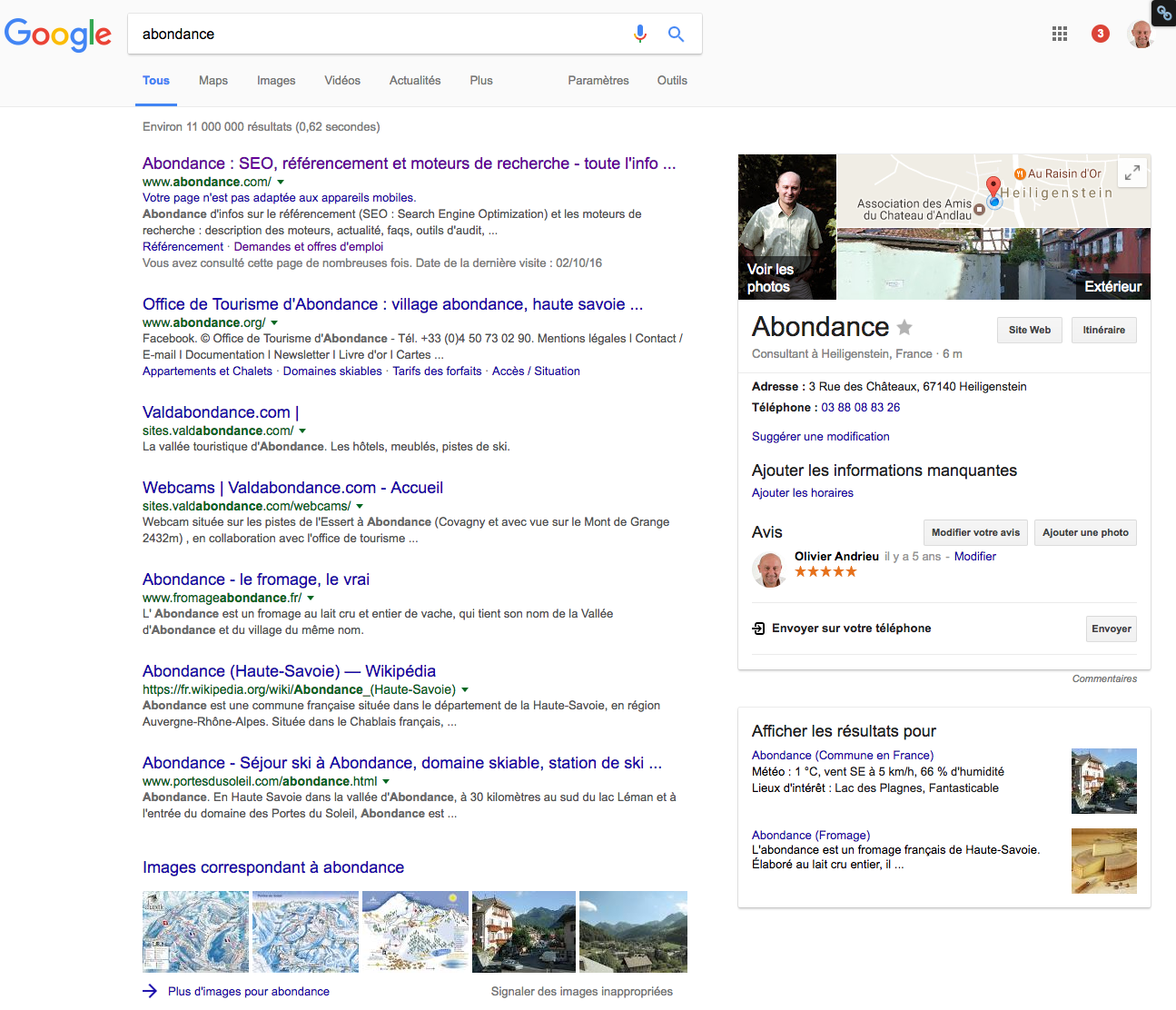
Task: Click Ajouter les horaires link
Action: tap(803, 493)
